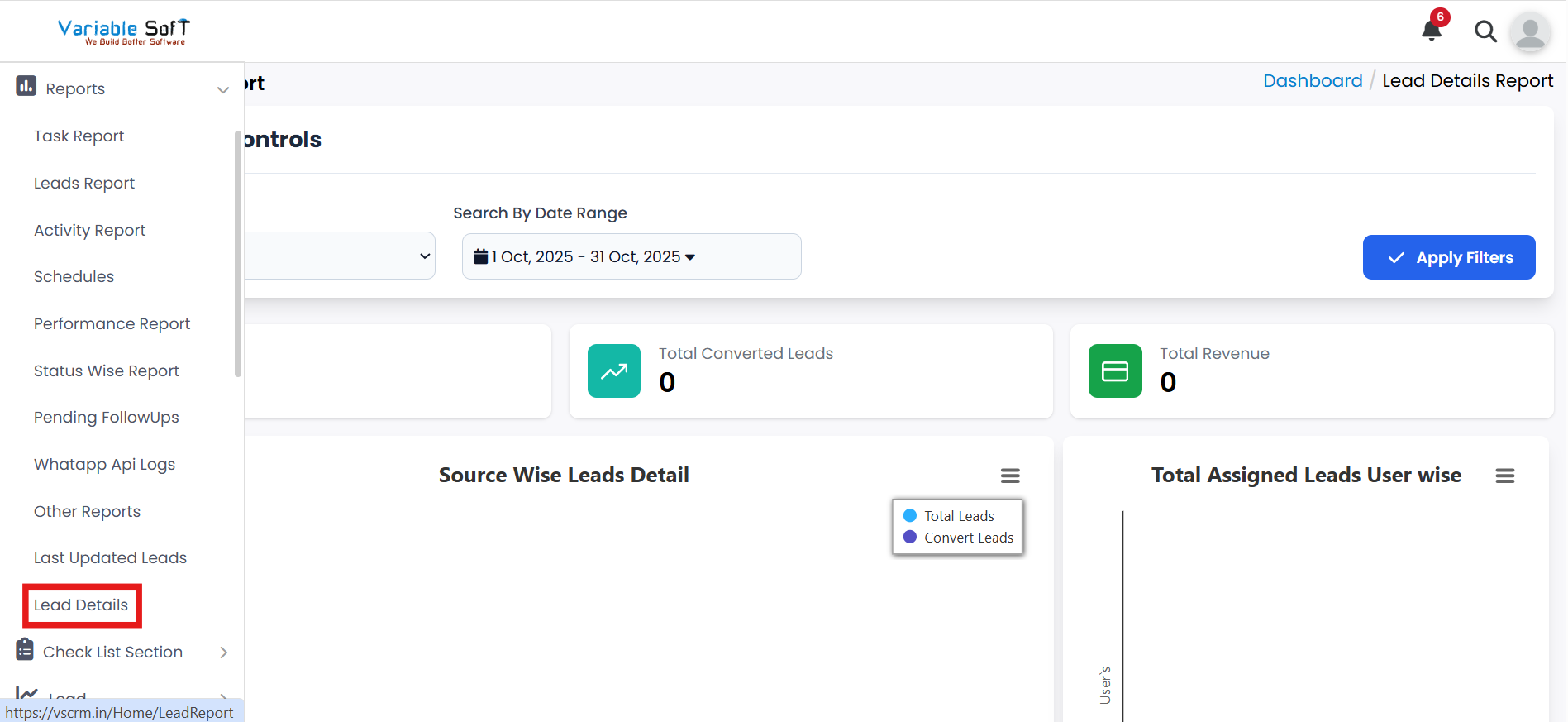
Task: Click the Search By Date Range label
Action: [x=540, y=213]
